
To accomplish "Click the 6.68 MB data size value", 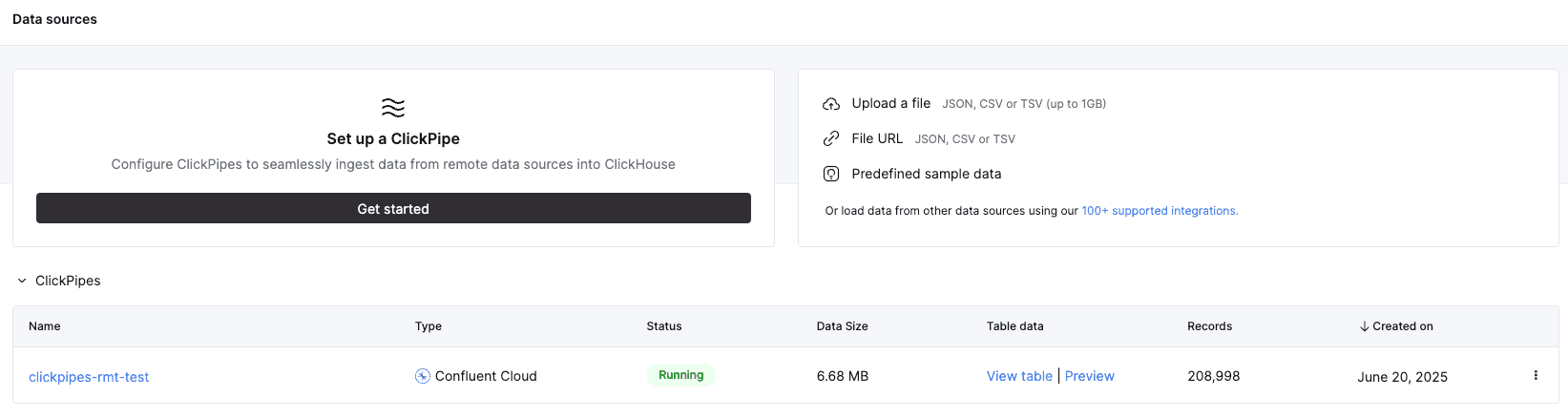I will (843, 376).
